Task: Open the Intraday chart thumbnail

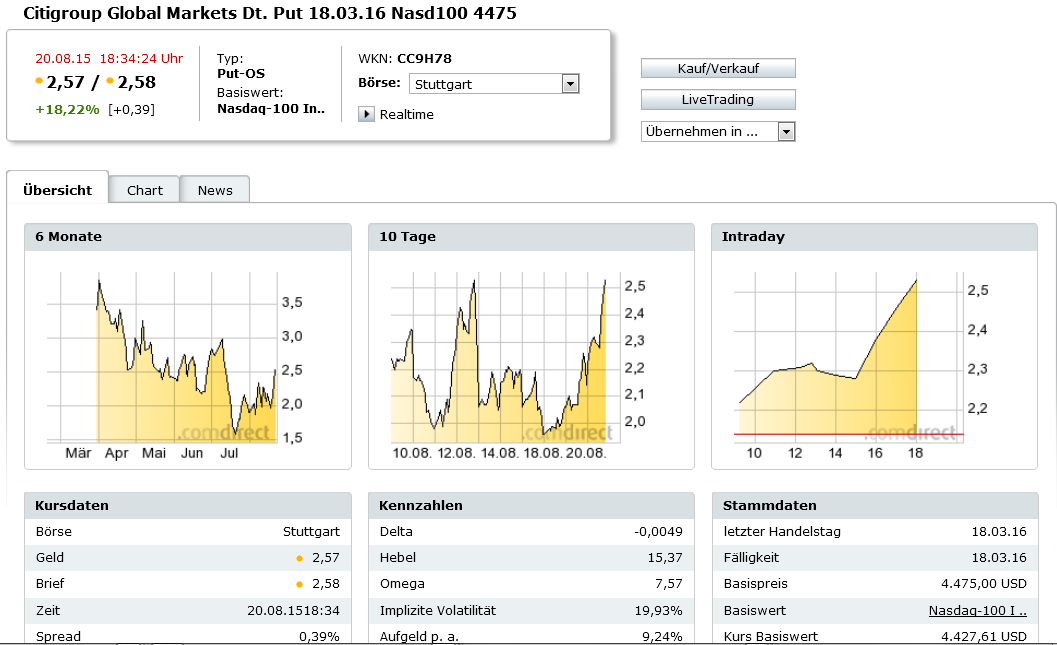Action: pyautogui.click(x=874, y=360)
